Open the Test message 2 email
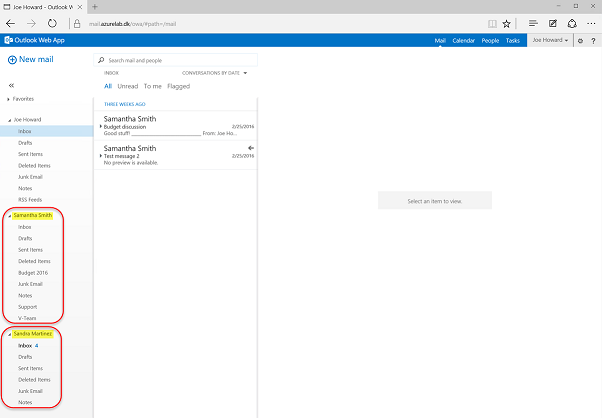 (x=175, y=155)
